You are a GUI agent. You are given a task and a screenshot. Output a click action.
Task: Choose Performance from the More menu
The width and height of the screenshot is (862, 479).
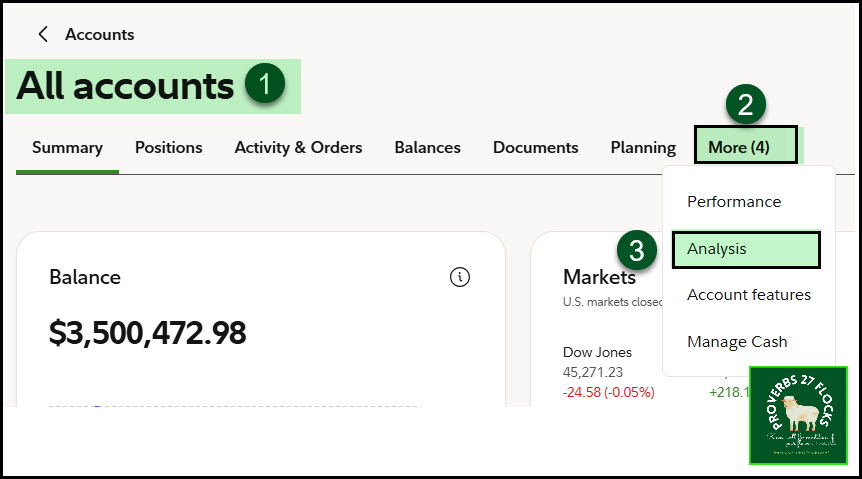(733, 201)
